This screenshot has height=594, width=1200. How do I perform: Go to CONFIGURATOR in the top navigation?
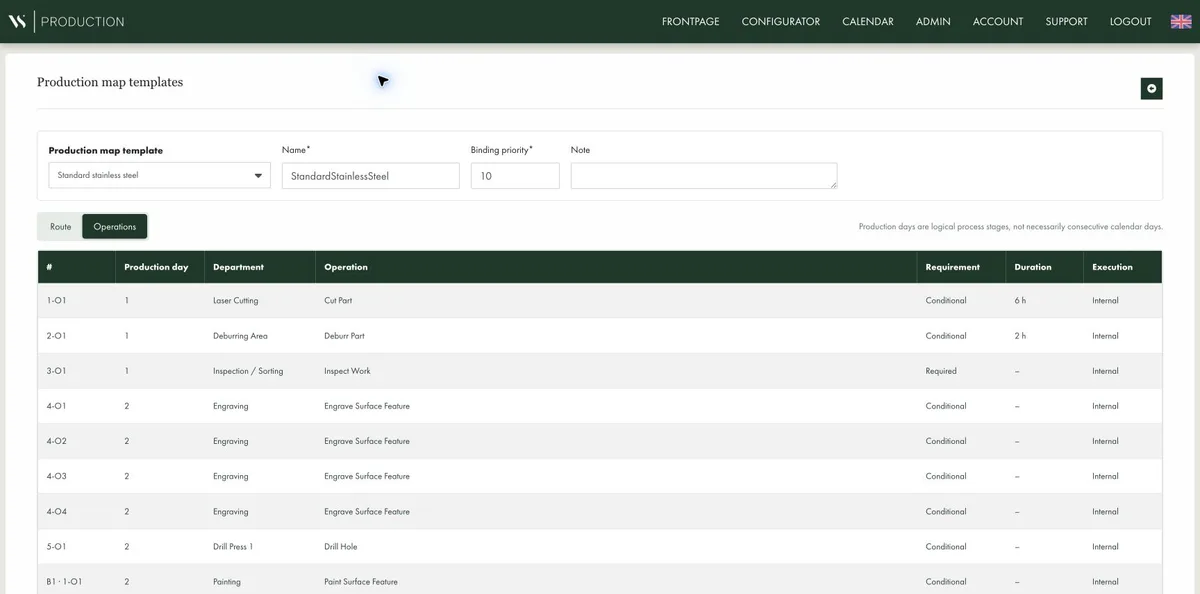[x=780, y=21]
